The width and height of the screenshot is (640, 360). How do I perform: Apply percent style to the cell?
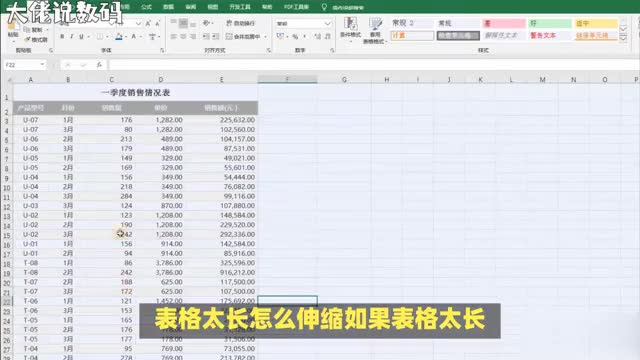[x=295, y=37]
